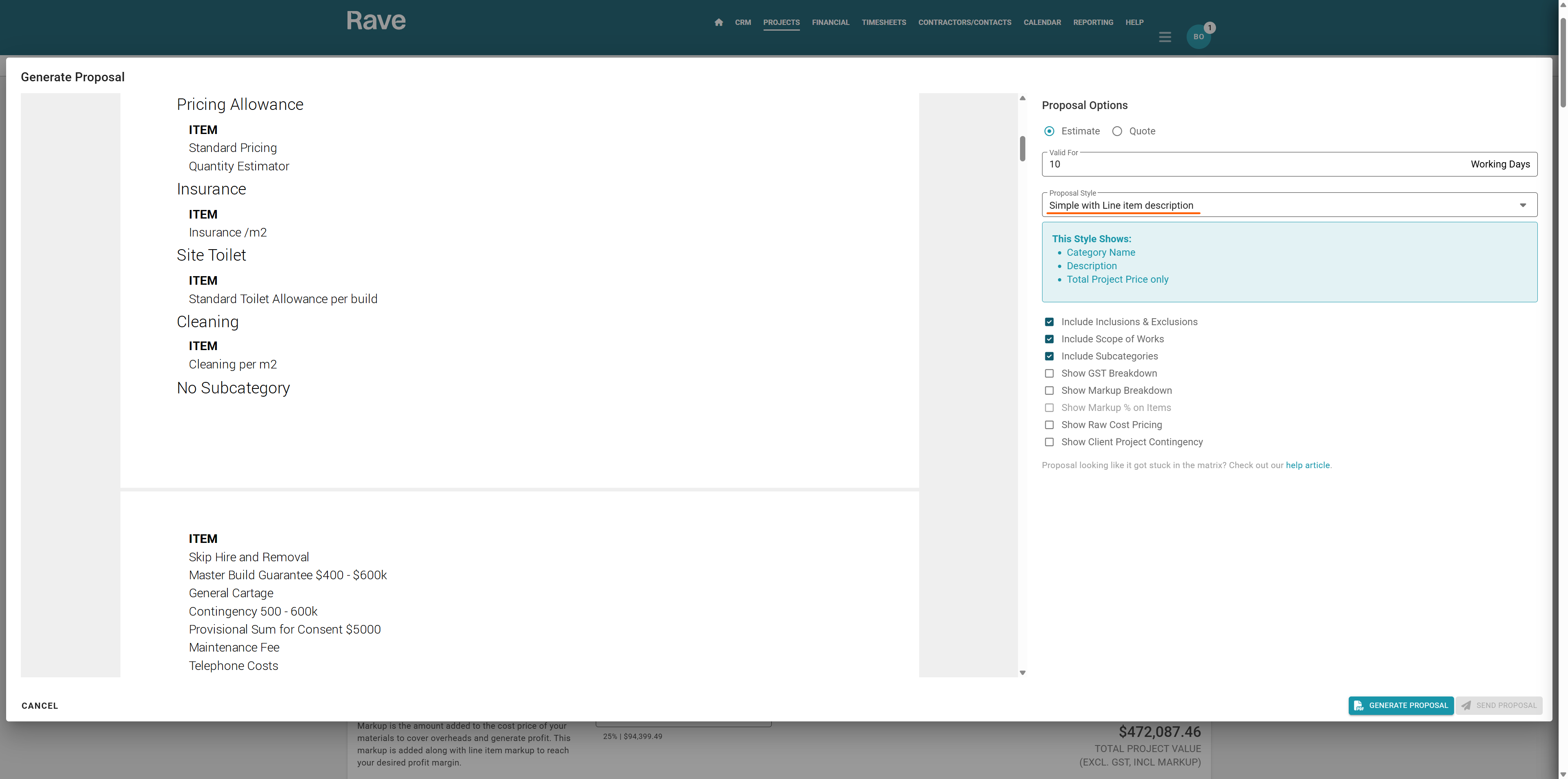Click the home icon in navigation bar
This screenshot has width=1568, height=779.
point(718,22)
